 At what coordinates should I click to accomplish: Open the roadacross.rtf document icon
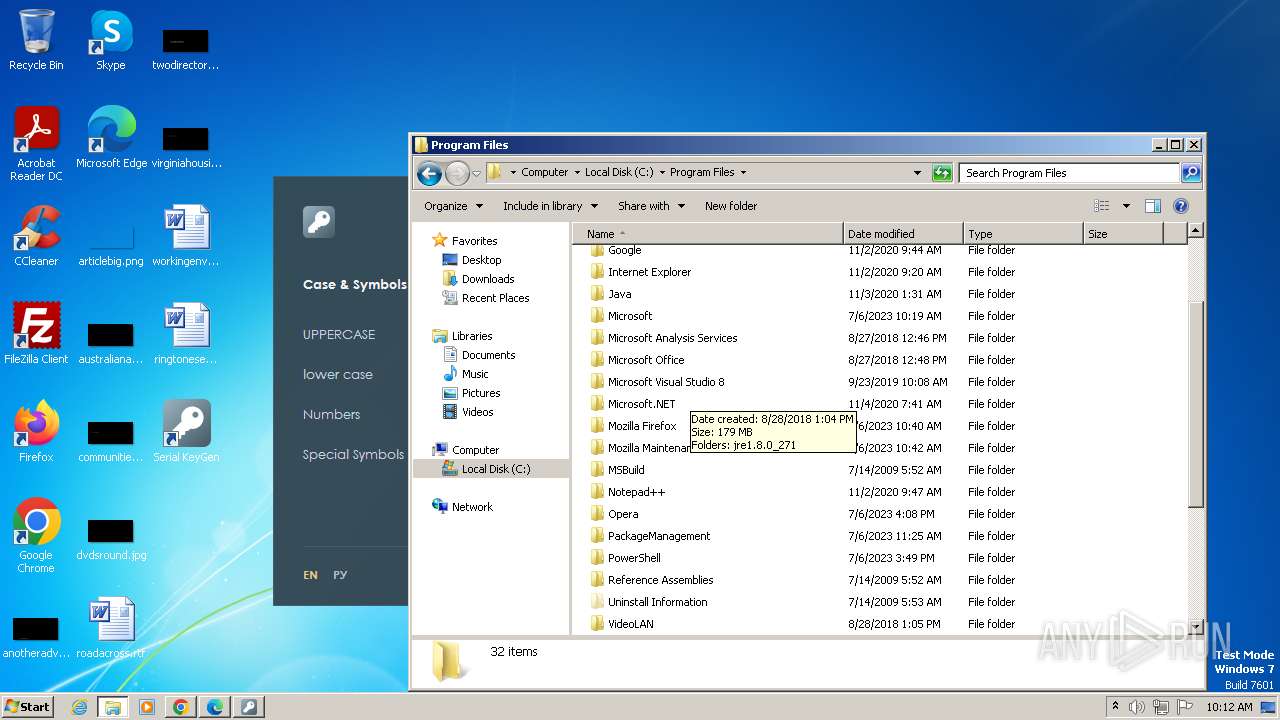[x=110, y=628]
